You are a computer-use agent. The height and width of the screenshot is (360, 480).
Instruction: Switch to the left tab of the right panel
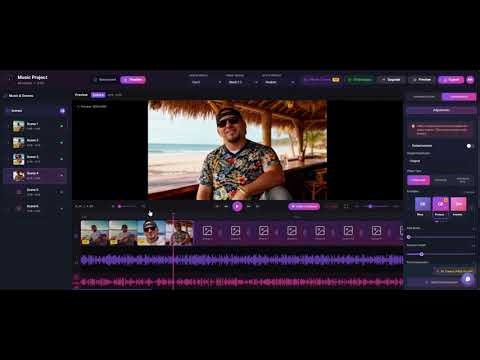(424, 97)
